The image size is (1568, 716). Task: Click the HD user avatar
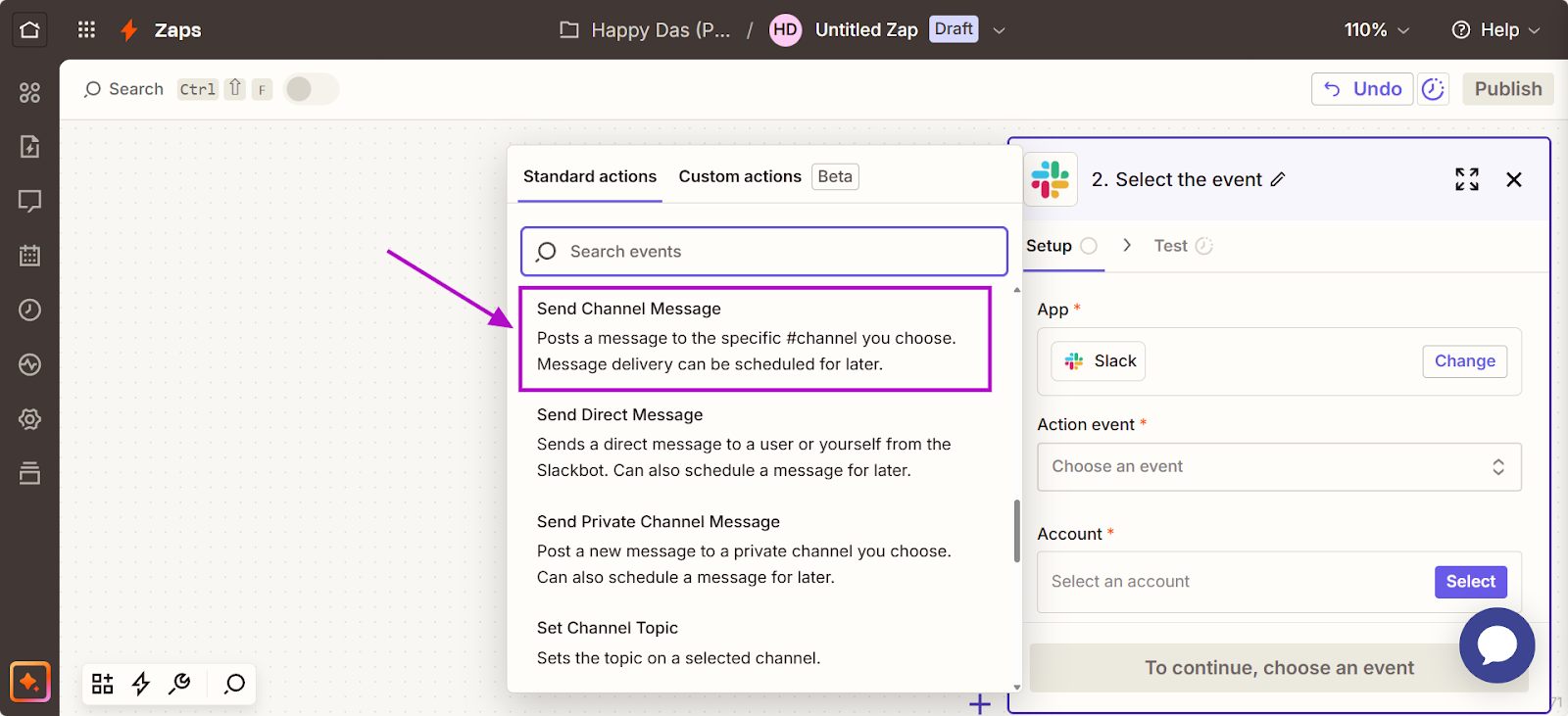[785, 29]
